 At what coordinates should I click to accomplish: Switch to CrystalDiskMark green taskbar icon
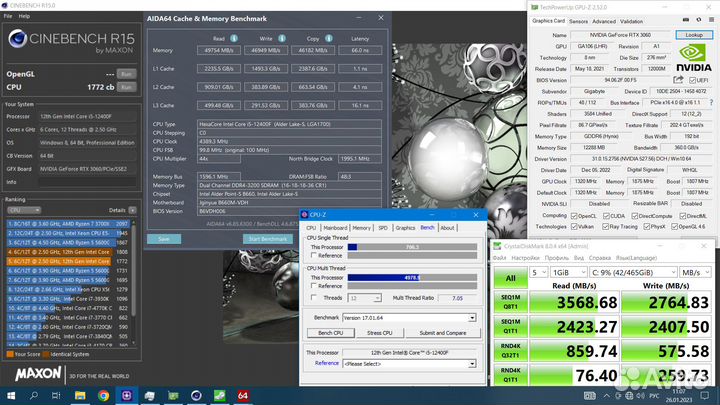point(219,395)
